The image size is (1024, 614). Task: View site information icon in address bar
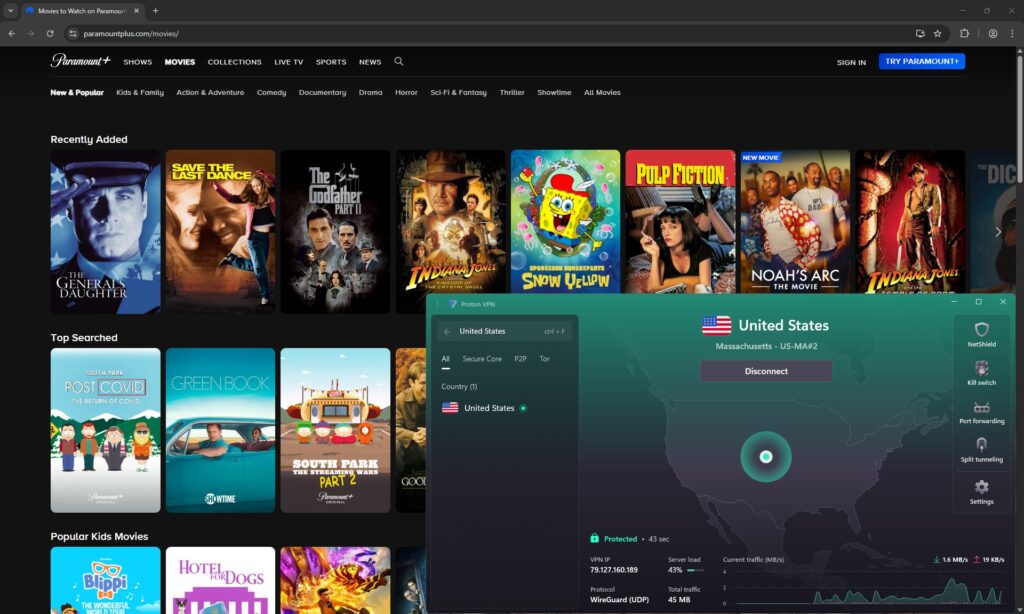(x=73, y=33)
